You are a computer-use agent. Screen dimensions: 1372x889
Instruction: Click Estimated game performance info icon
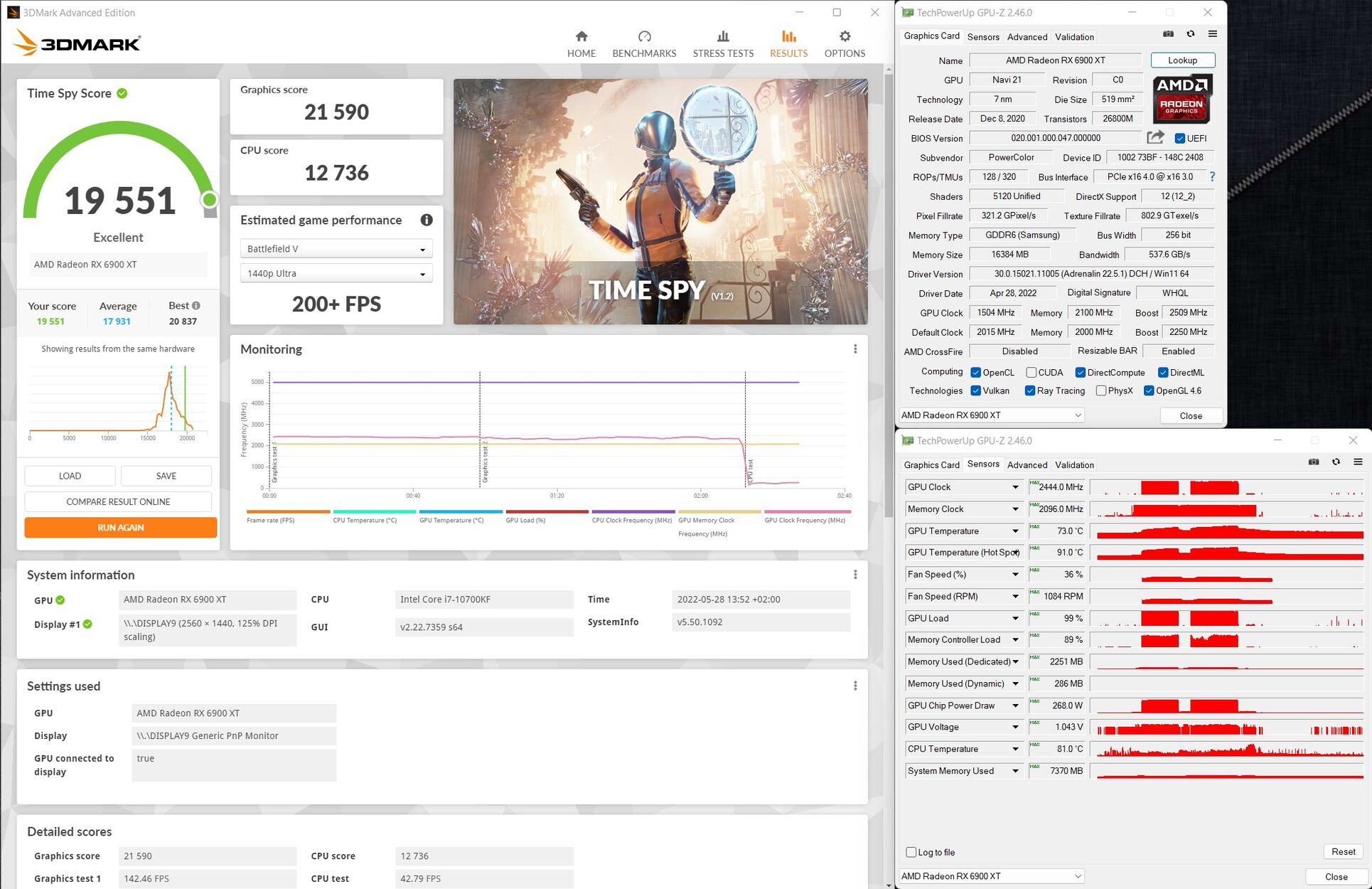click(427, 220)
